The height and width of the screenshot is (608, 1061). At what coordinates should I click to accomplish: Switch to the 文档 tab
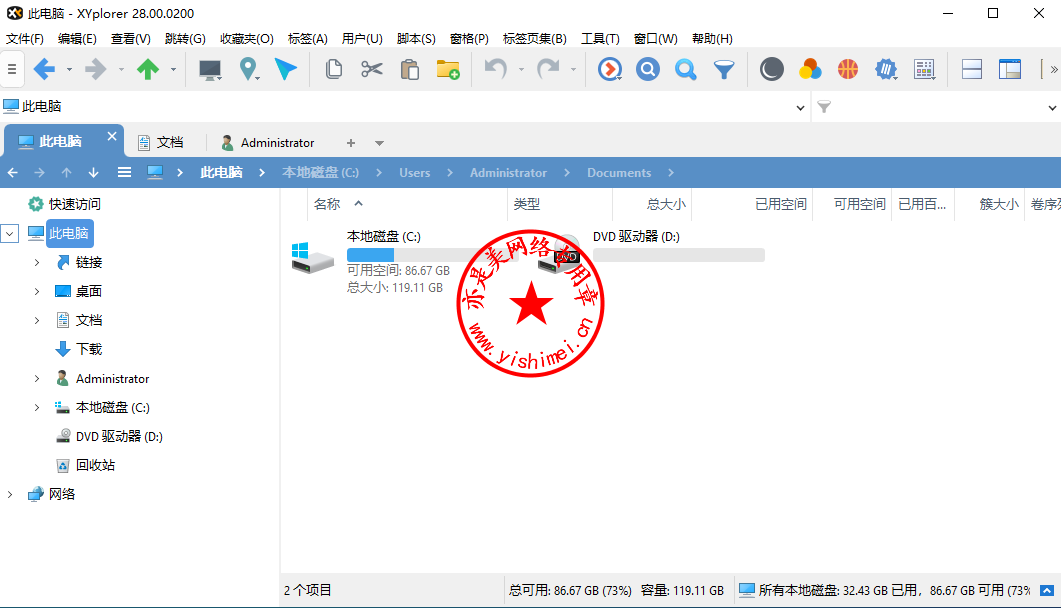(x=160, y=143)
